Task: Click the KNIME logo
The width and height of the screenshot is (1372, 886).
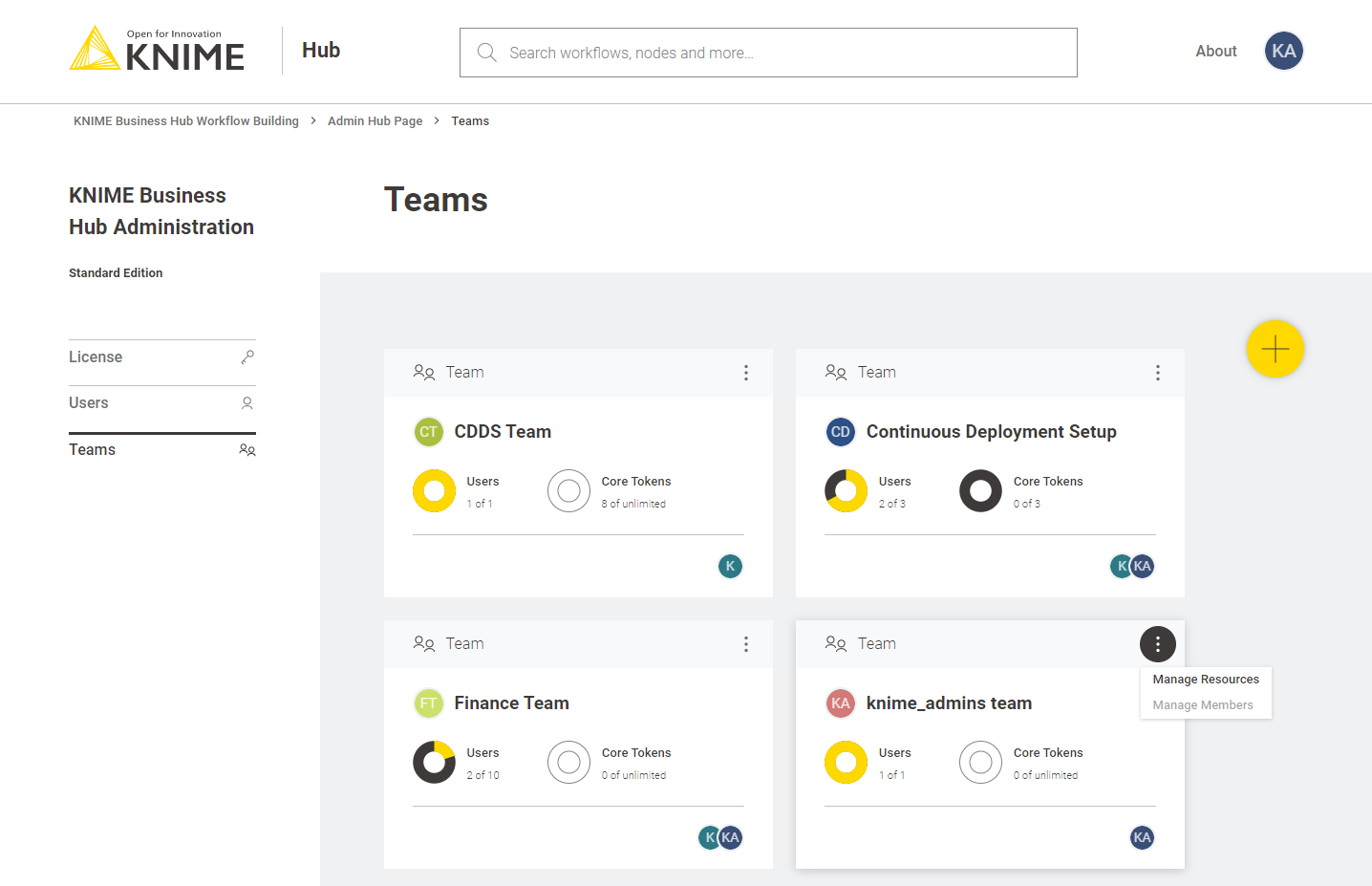Action: click(157, 49)
